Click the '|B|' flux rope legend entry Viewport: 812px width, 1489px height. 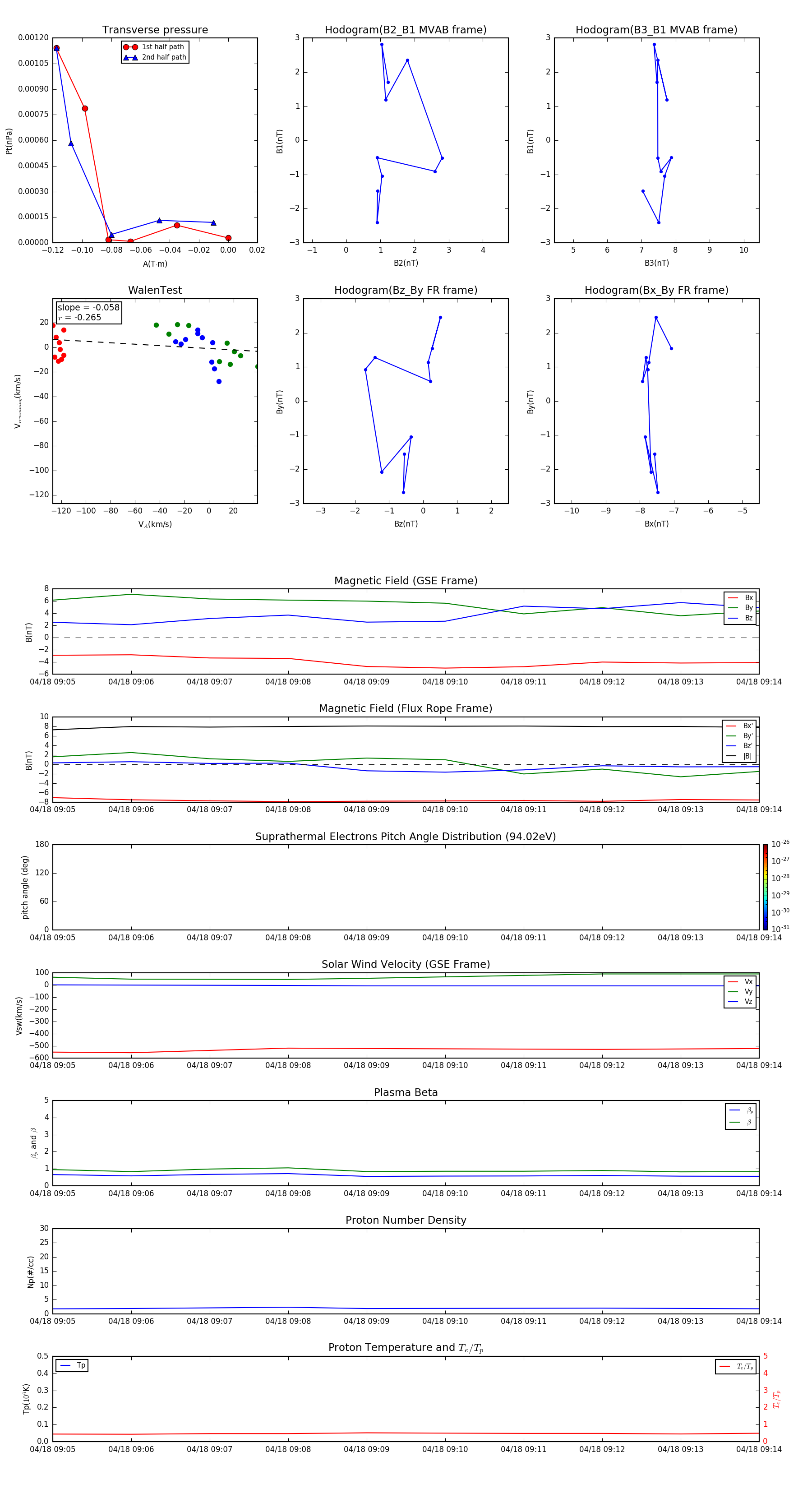tap(739, 756)
